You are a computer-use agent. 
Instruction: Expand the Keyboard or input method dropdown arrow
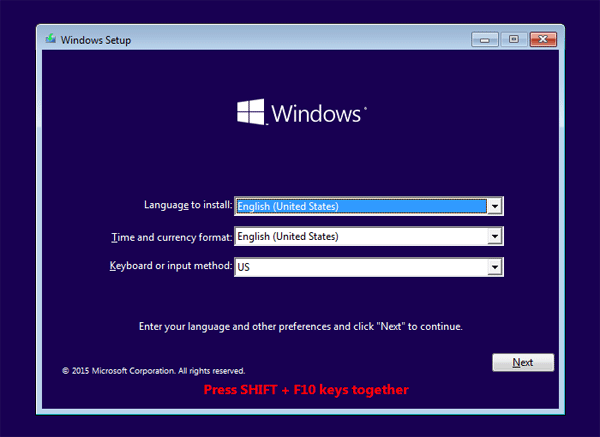[494, 267]
